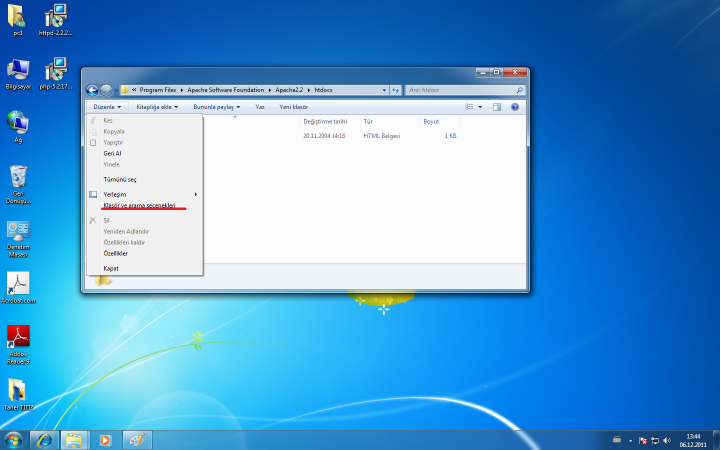
Task: Click the Bilgisayar desktop icon
Action: pos(18,69)
